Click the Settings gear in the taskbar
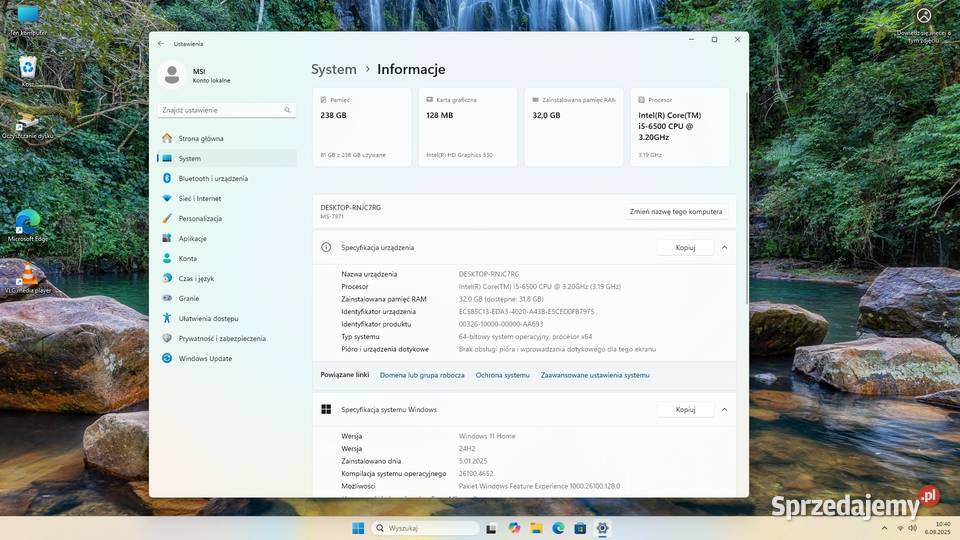The width and height of the screenshot is (960, 540). 602,528
